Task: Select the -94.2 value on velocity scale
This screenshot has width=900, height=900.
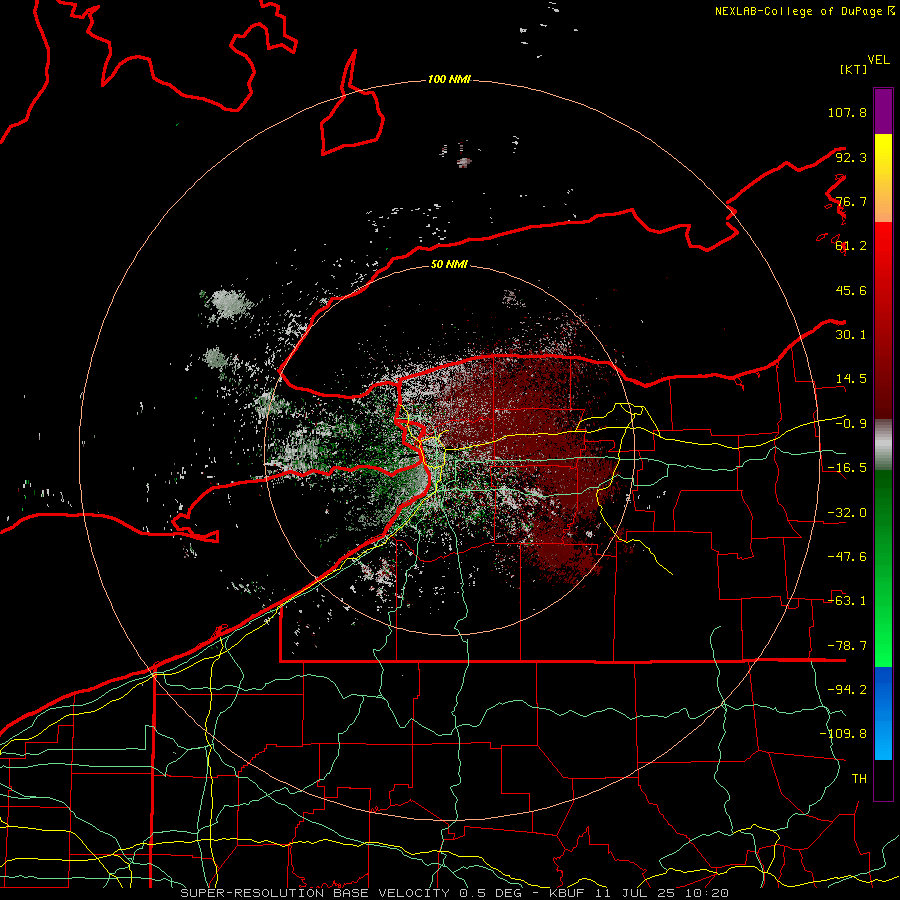Action: [847, 690]
